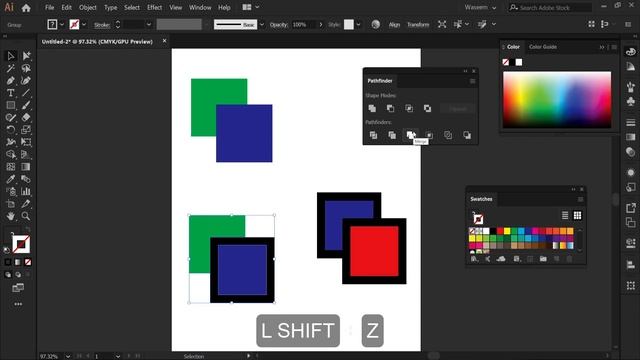The width and height of the screenshot is (640, 360).
Task: Change screen mode at toolbar bottom
Action: point(18,288)
